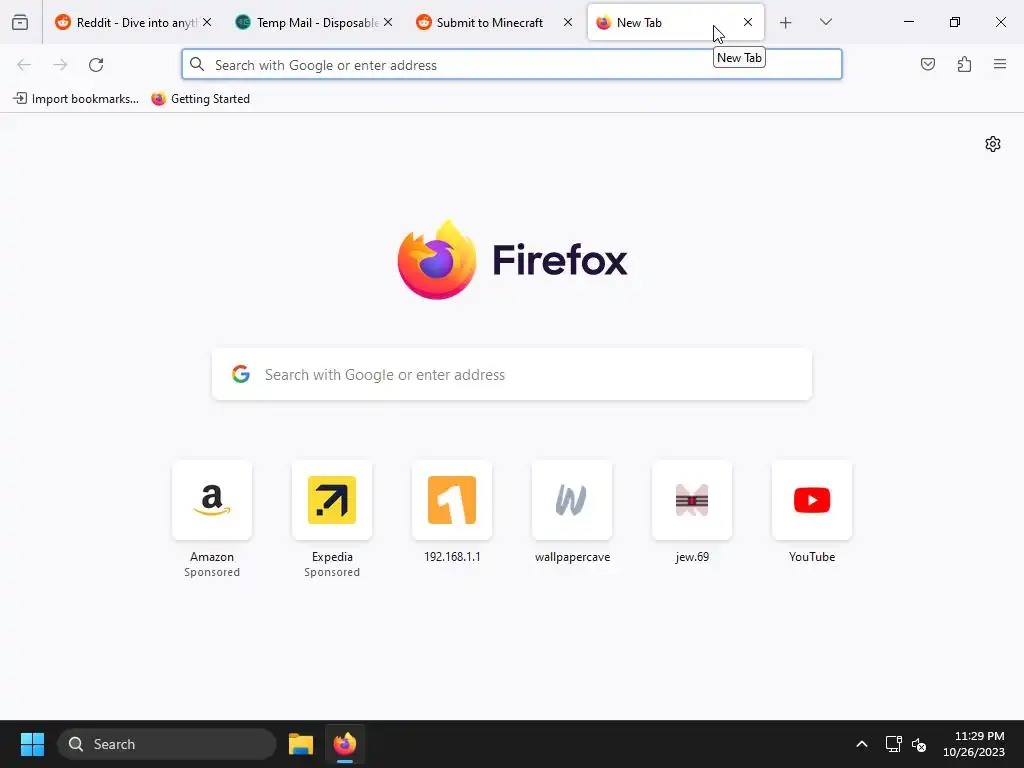Open the Save to Pocket icon

pyautogui.click(x=928, y=64)
